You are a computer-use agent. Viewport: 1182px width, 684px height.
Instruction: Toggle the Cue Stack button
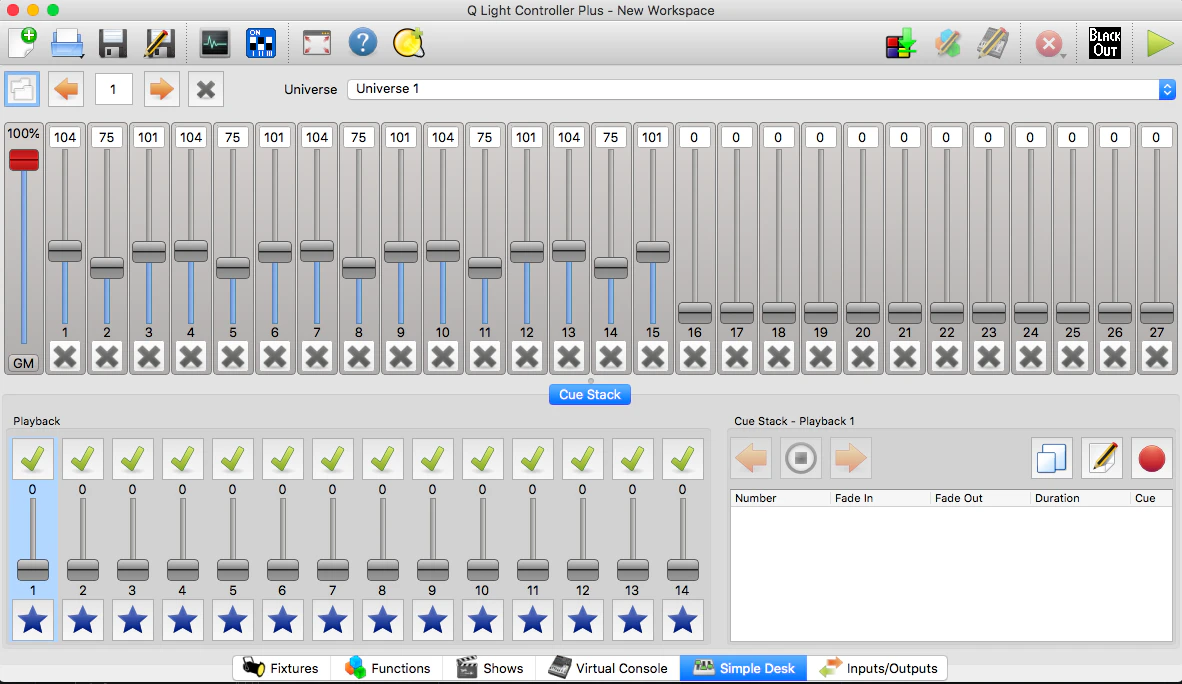(589, 394)
